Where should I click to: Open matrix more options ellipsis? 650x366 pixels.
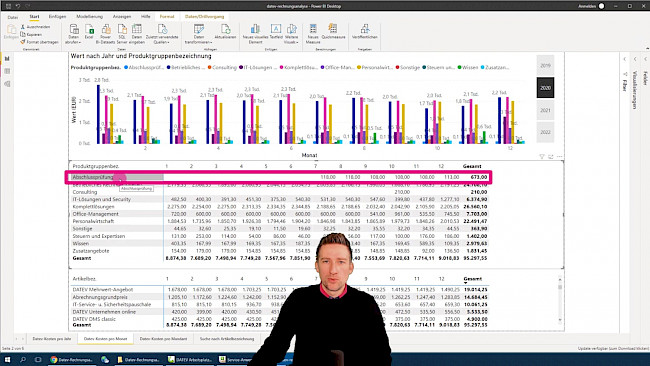(x=560, y=156)
